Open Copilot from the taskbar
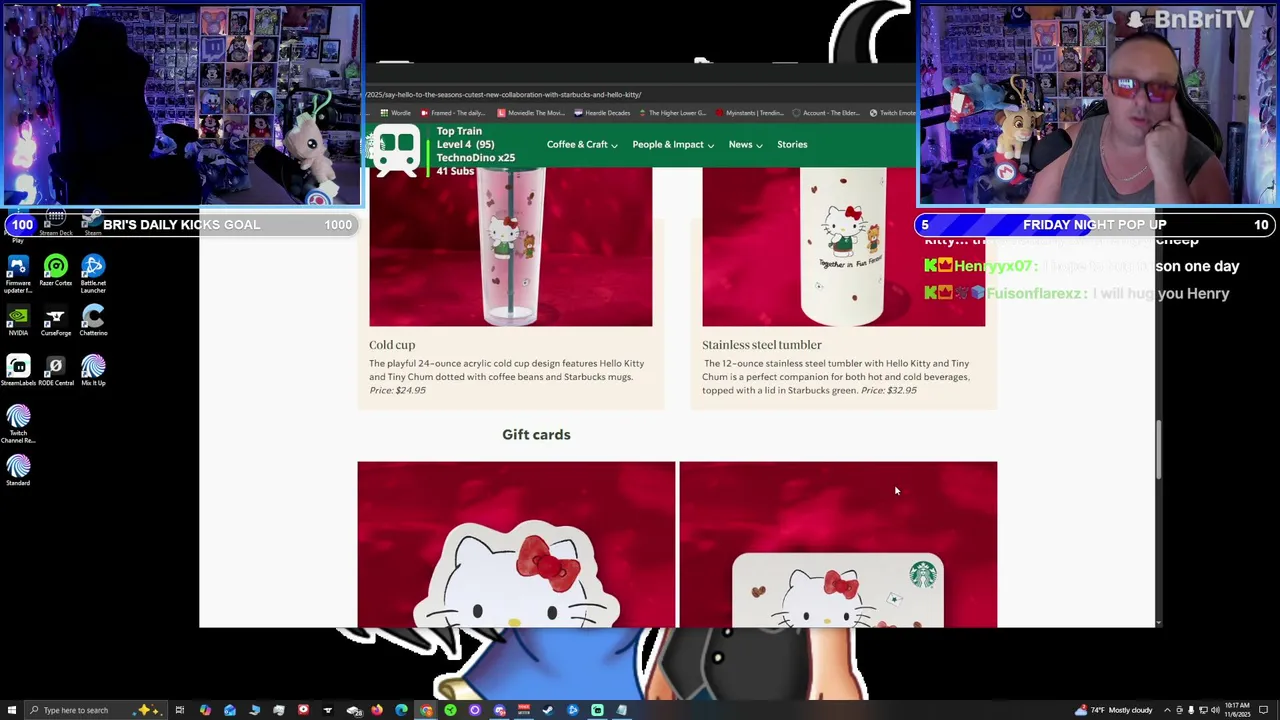1280x720 pixels. click(205, 710)
